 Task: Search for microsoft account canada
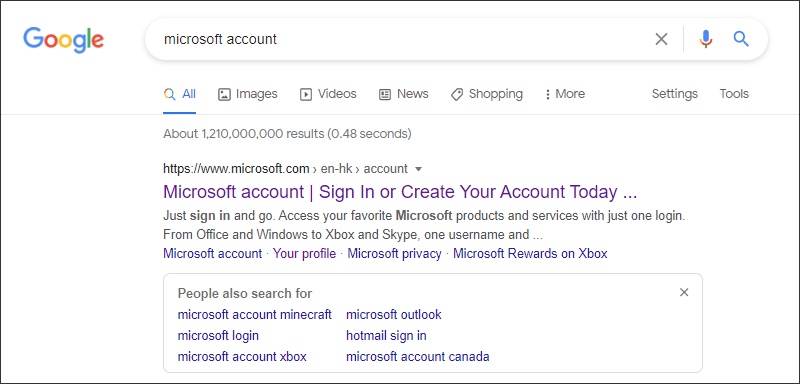click(418, 356)
